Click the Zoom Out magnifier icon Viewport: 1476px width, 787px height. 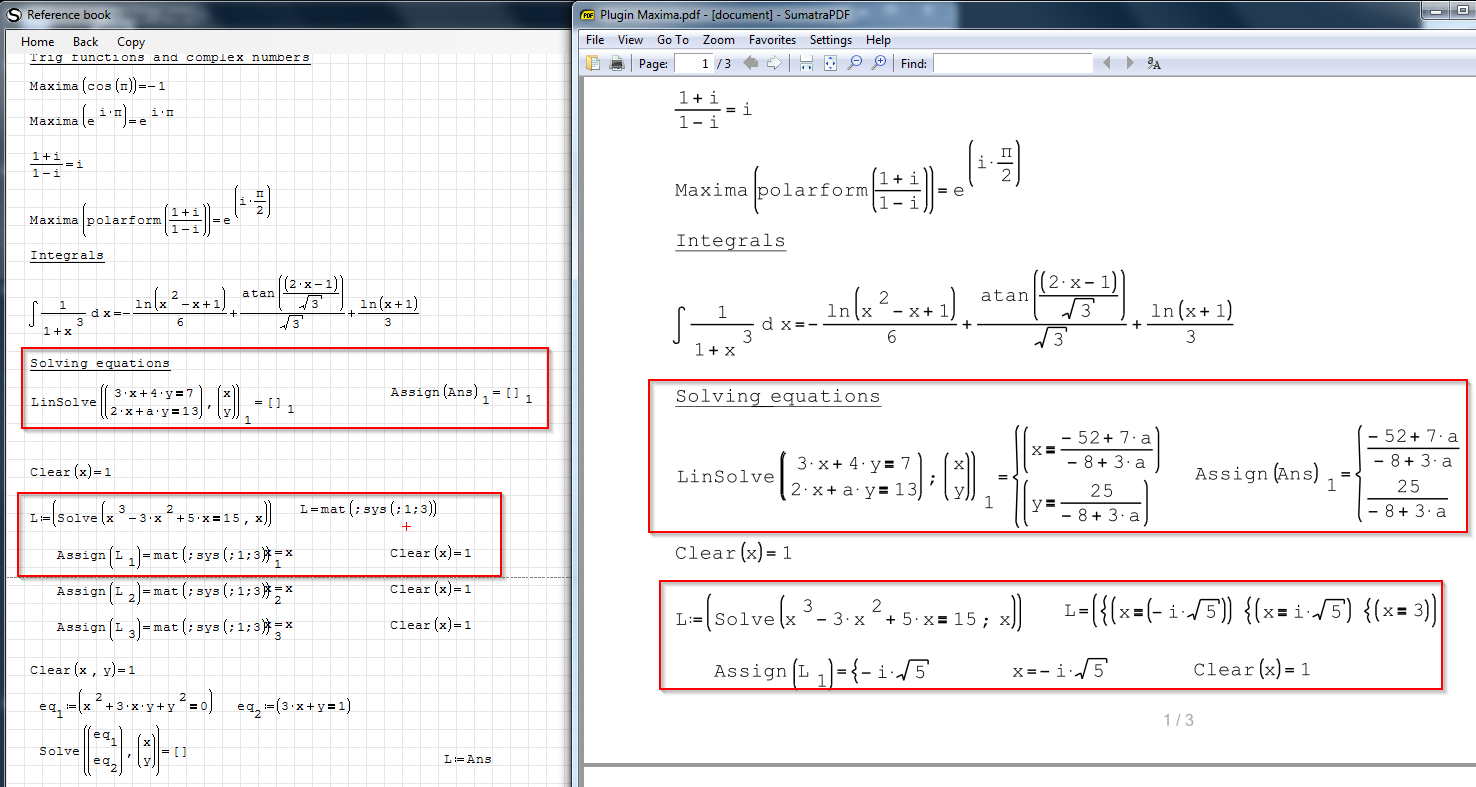click(x=854, y=63)
